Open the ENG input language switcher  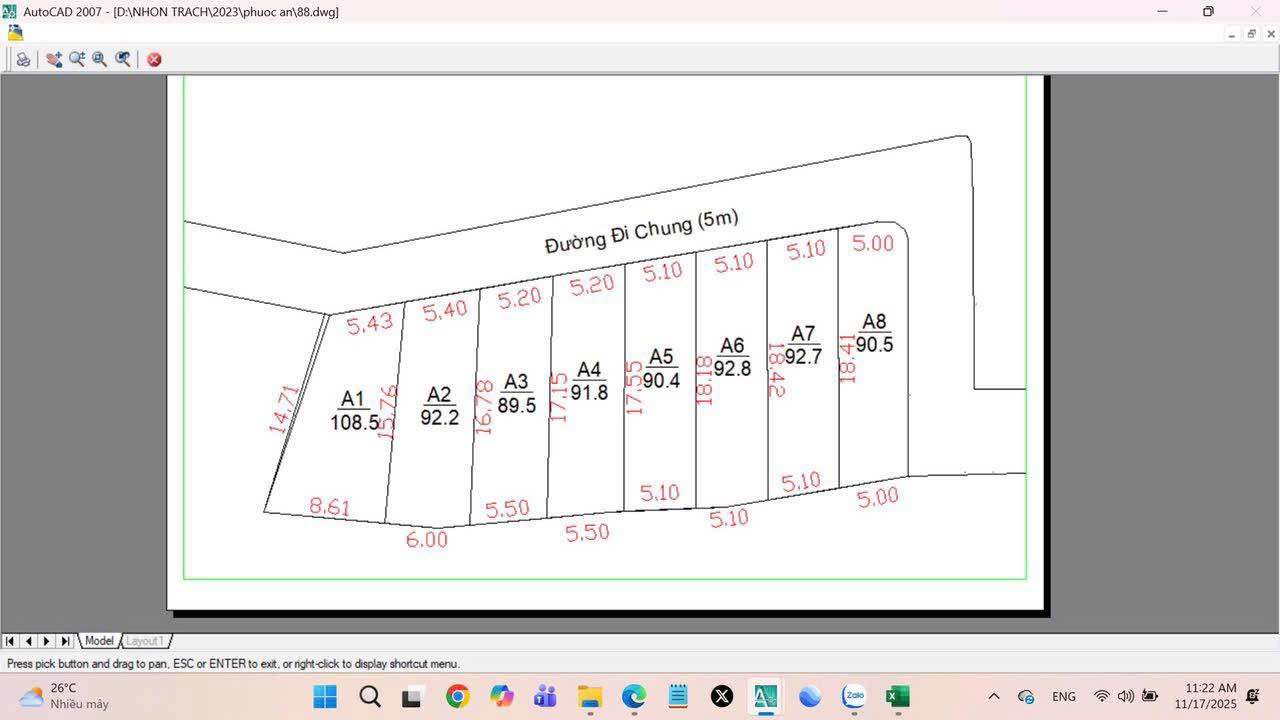click(1063, 696)
